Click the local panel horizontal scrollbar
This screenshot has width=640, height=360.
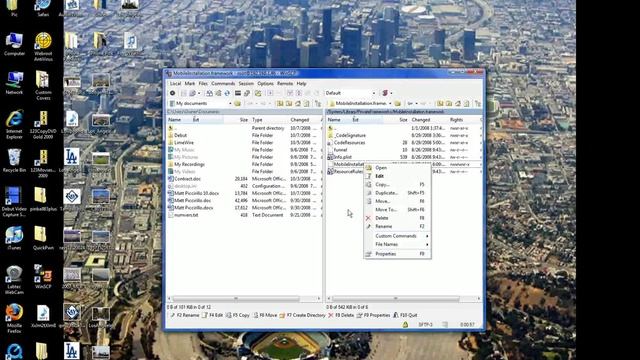[x=244, y=299]
